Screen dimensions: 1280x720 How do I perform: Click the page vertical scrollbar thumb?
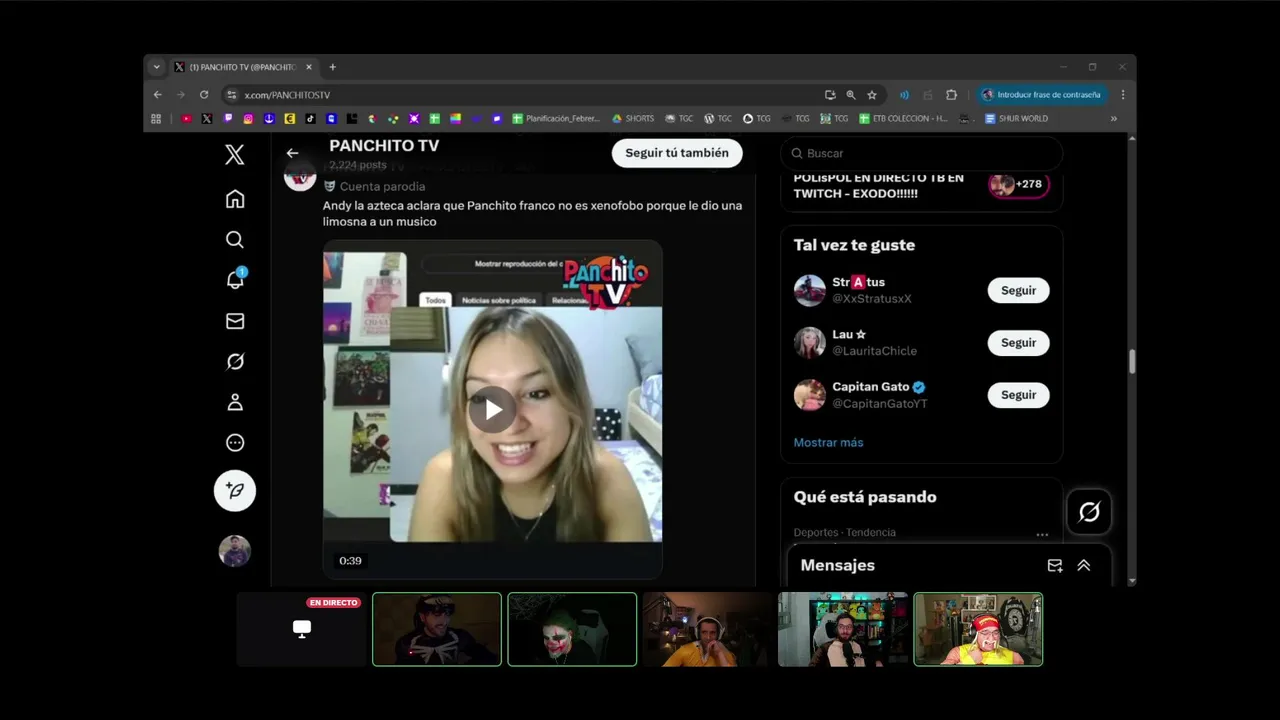[x=1132, y=362]
